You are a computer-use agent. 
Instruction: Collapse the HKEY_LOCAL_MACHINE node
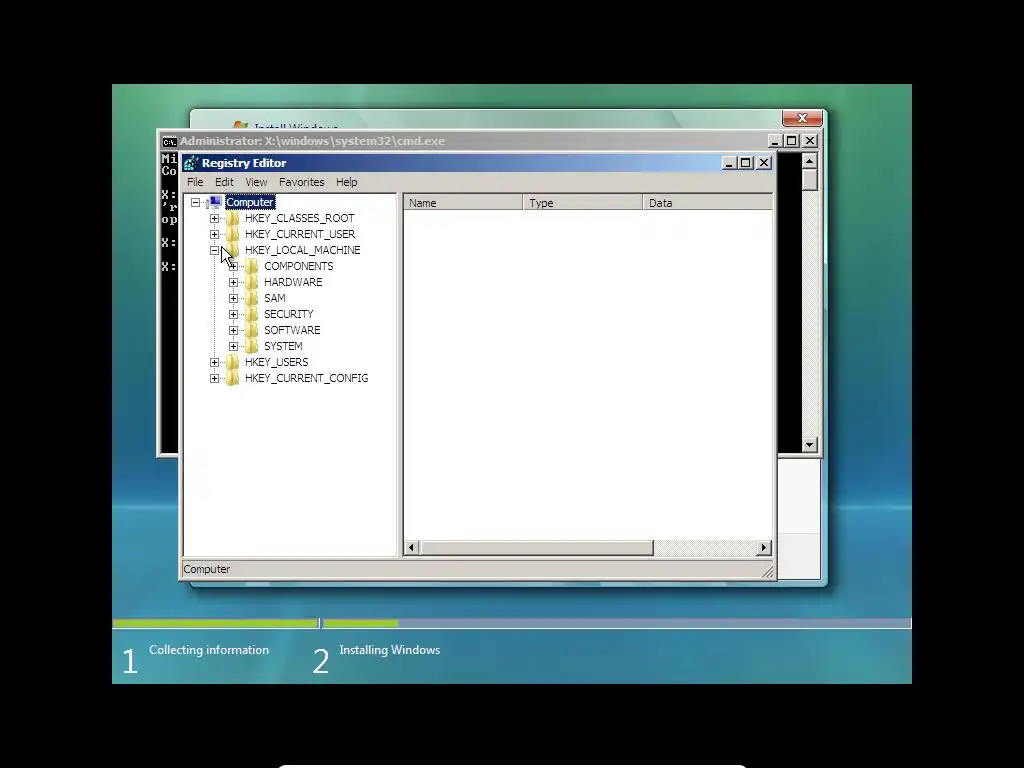click(x=214, y=250)
